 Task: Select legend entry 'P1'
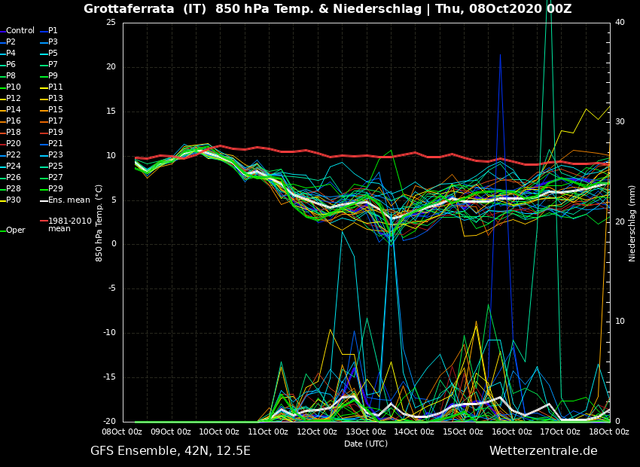49,31
